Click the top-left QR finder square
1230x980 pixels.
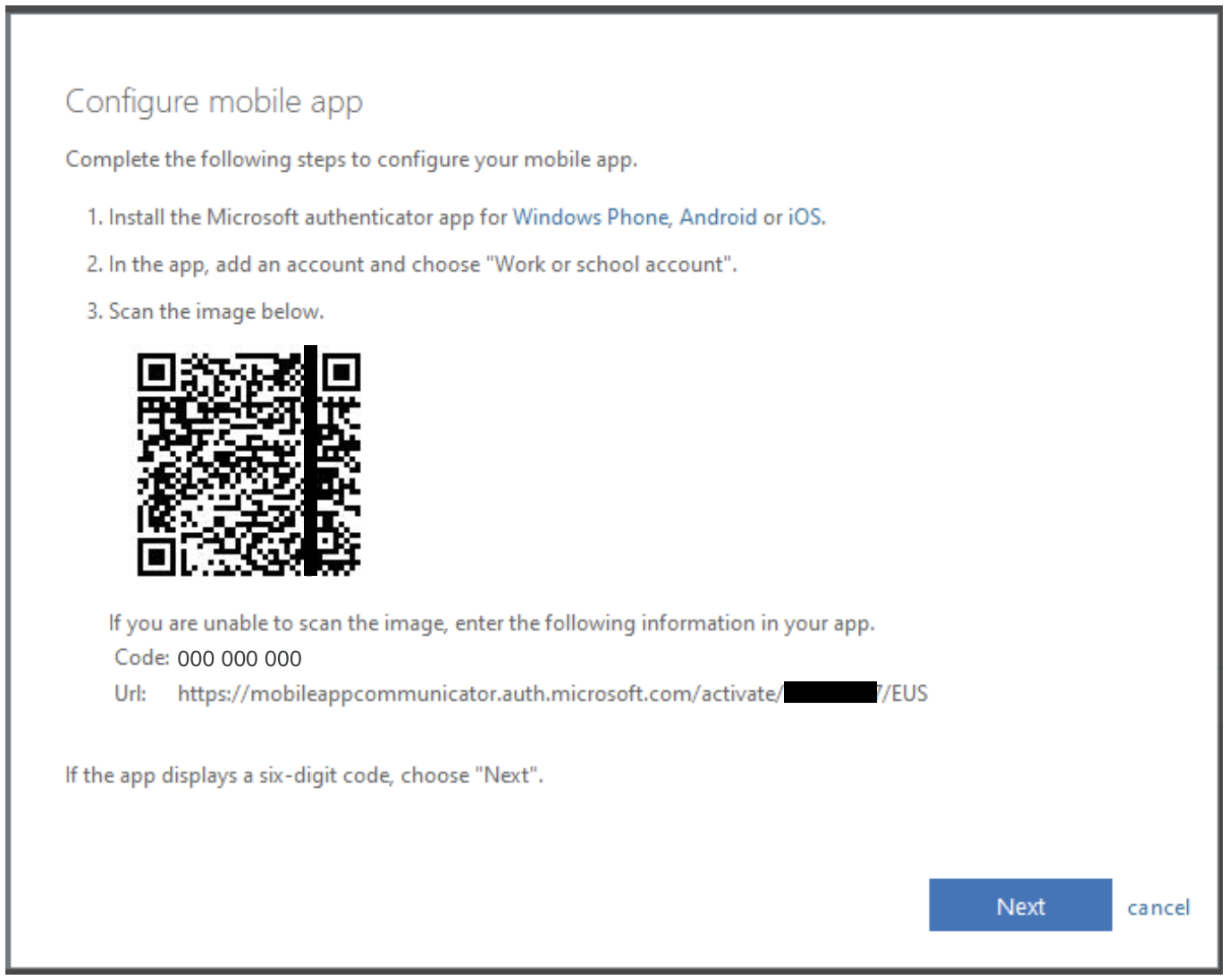point(156,372)
